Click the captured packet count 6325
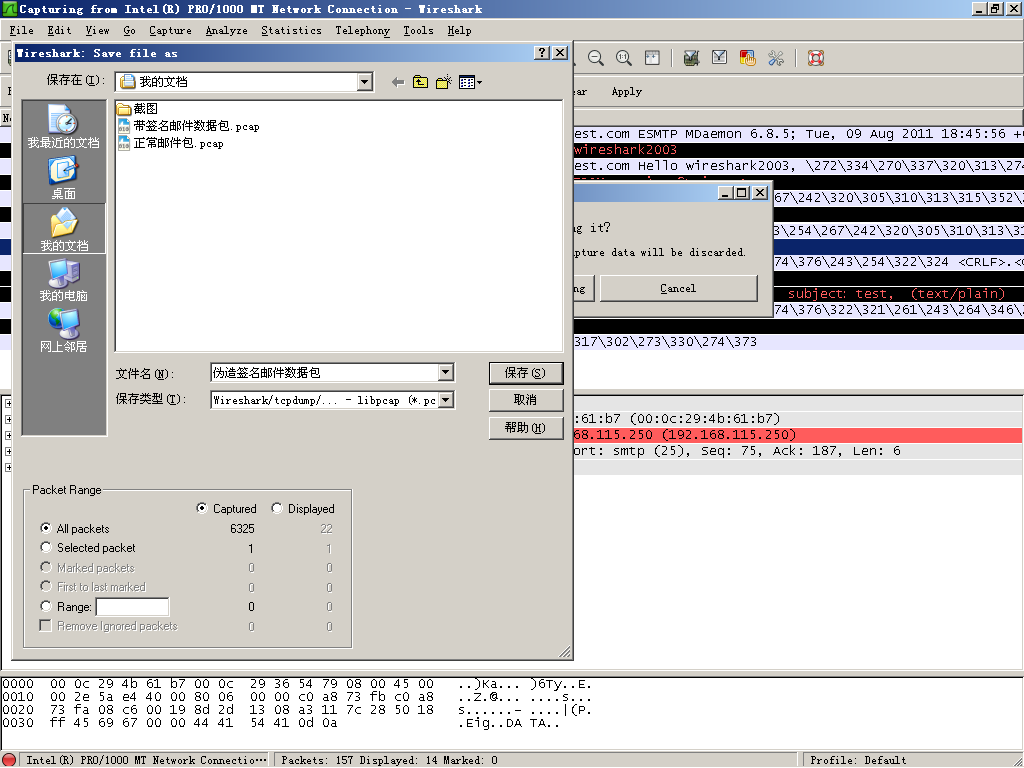The height and width of the screenshot is (768, 1024). click(242, 528)
